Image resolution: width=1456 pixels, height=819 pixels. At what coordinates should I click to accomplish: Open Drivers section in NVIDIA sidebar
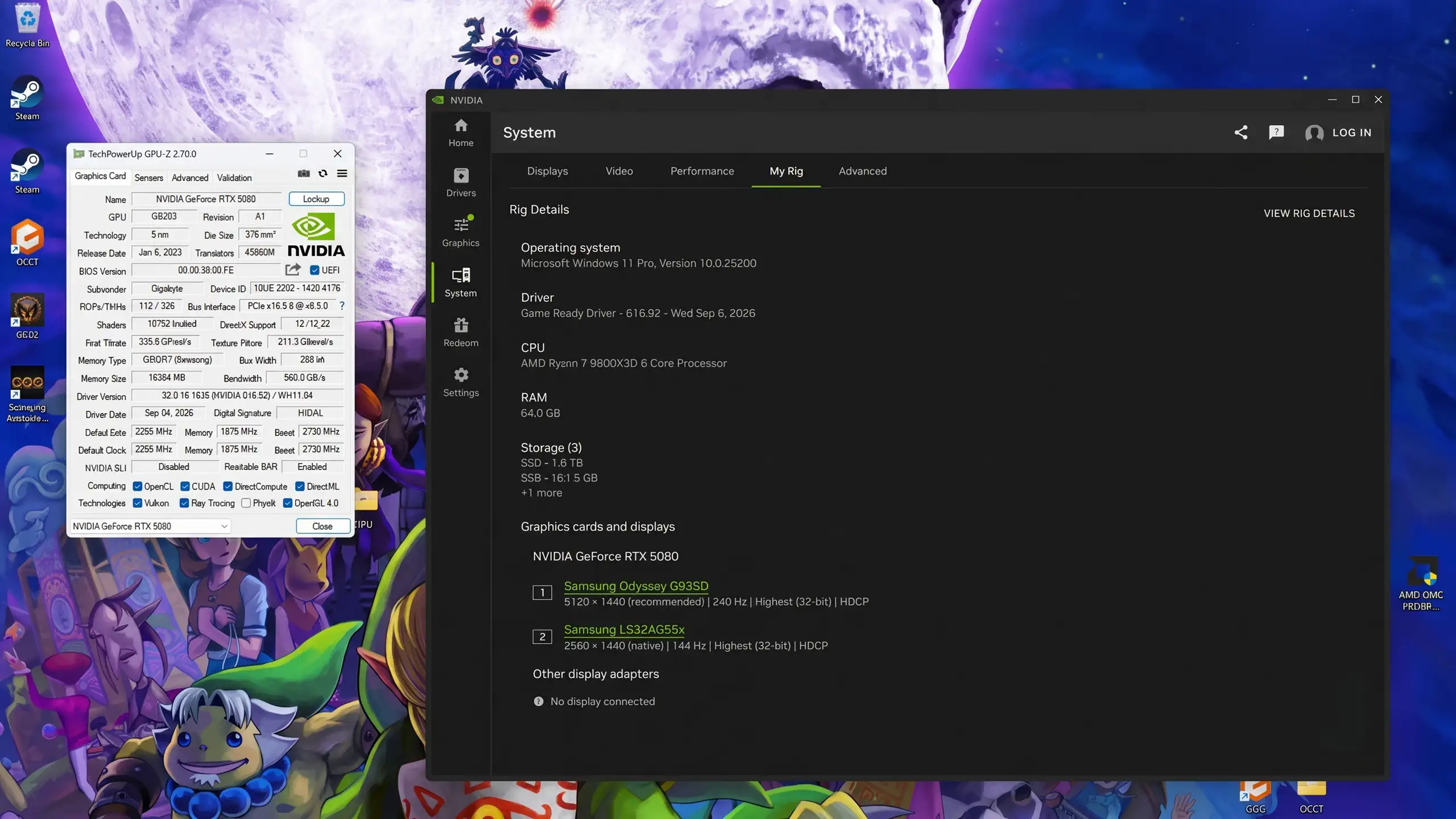click(x=461, y=183)
